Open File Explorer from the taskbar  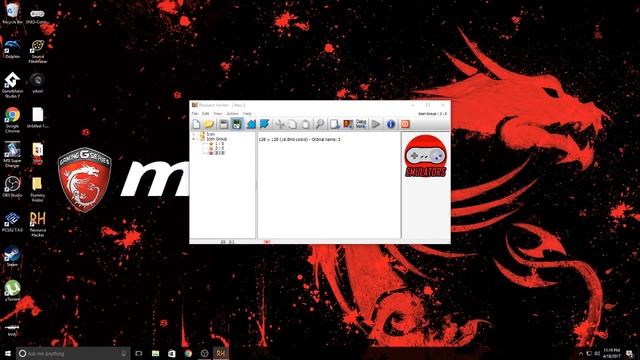coord(156,353)
